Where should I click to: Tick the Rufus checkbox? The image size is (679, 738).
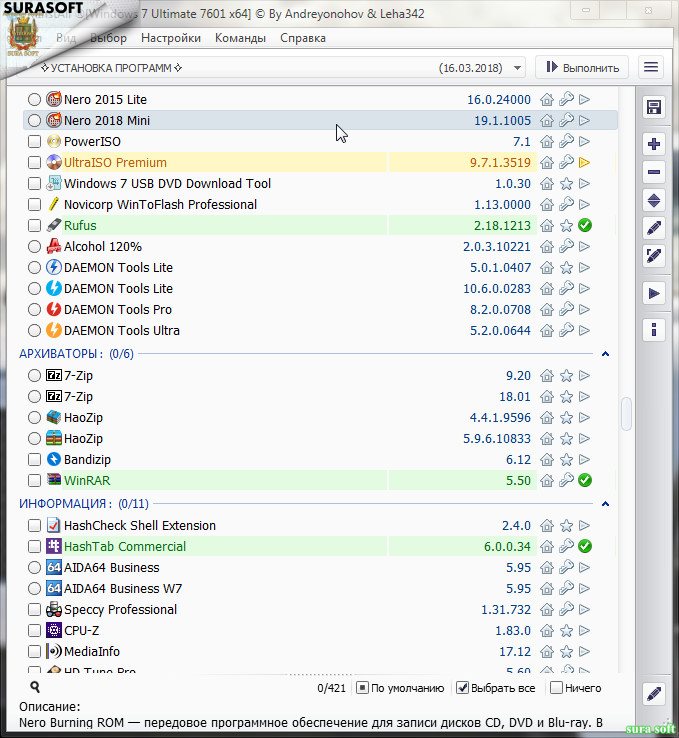click(34, 226)
